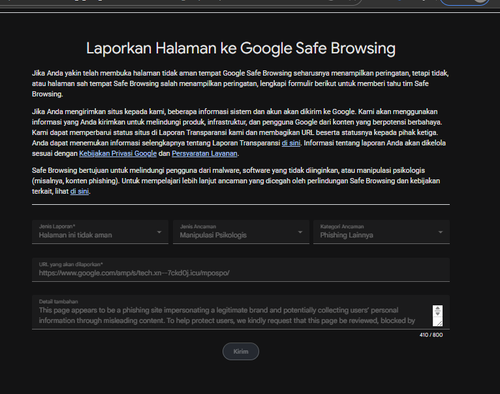The image size is (500, 394).
Task: Open the Kategori Ancaman dropdown
Action: pos(382,232)
